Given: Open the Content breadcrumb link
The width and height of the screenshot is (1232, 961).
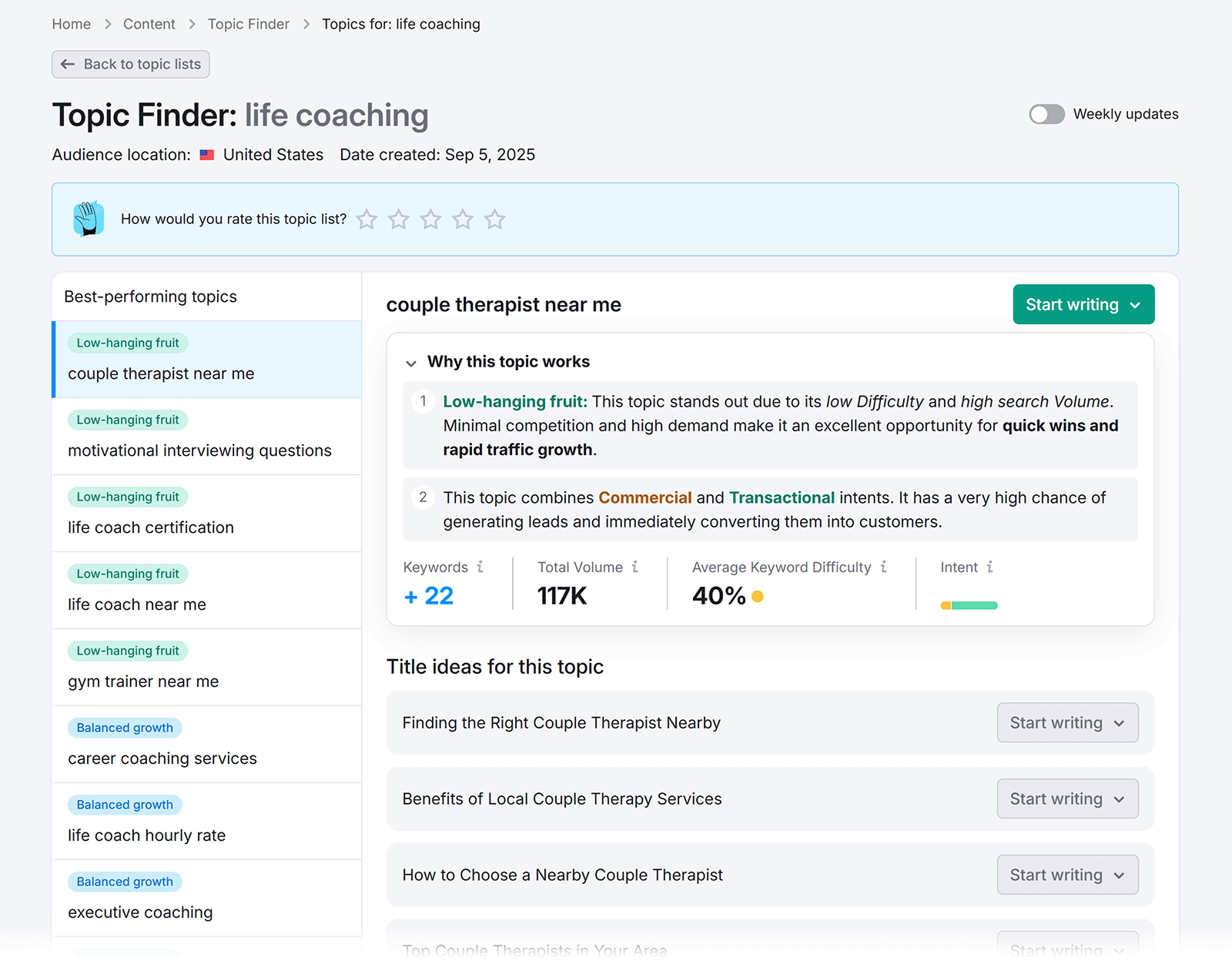Looking at the screenshot, I should coord(149,24).
